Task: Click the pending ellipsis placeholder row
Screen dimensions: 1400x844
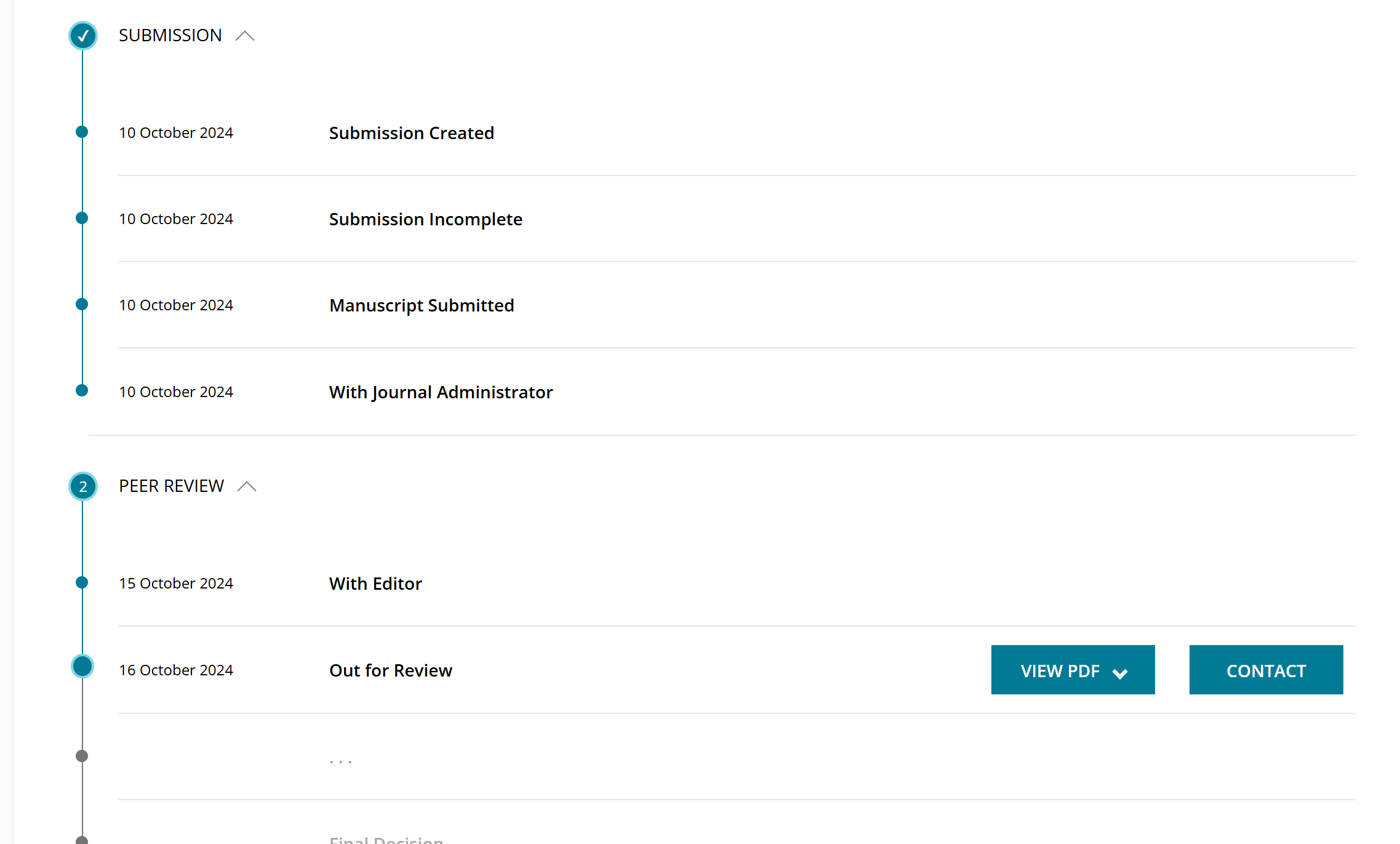Action: point(737,757)
